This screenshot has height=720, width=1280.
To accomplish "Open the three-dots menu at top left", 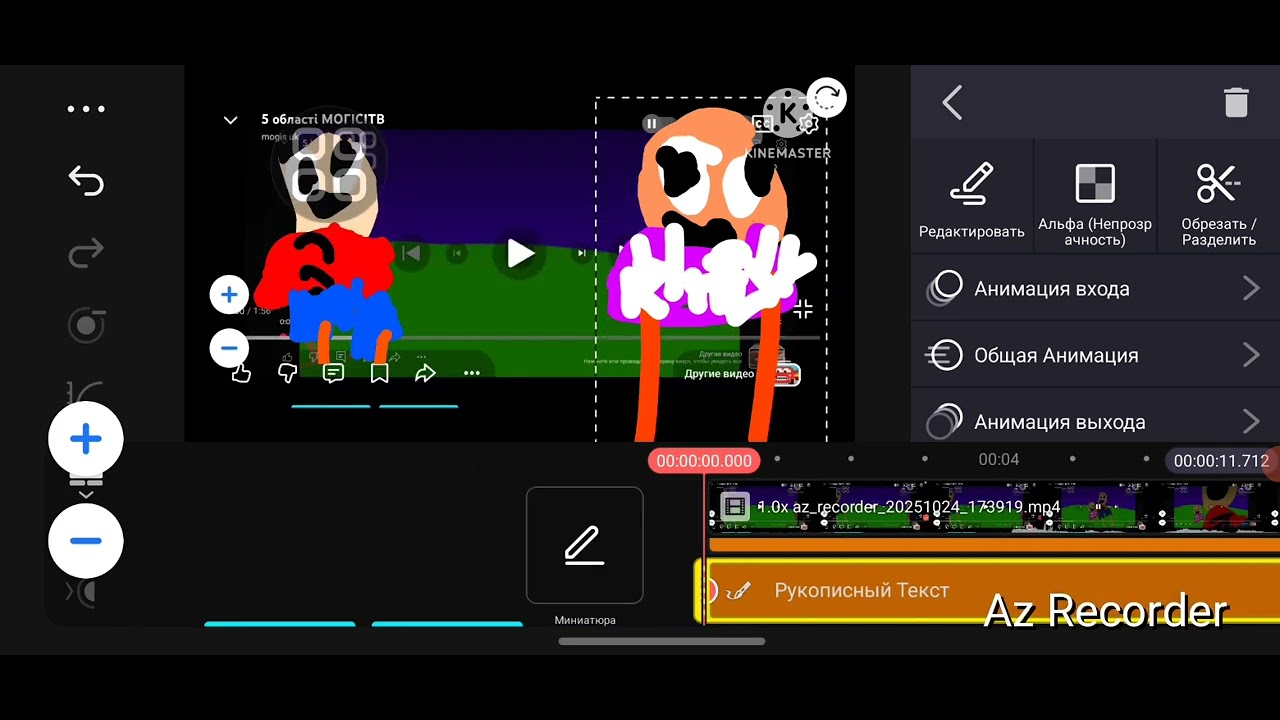I will point(86,109).
